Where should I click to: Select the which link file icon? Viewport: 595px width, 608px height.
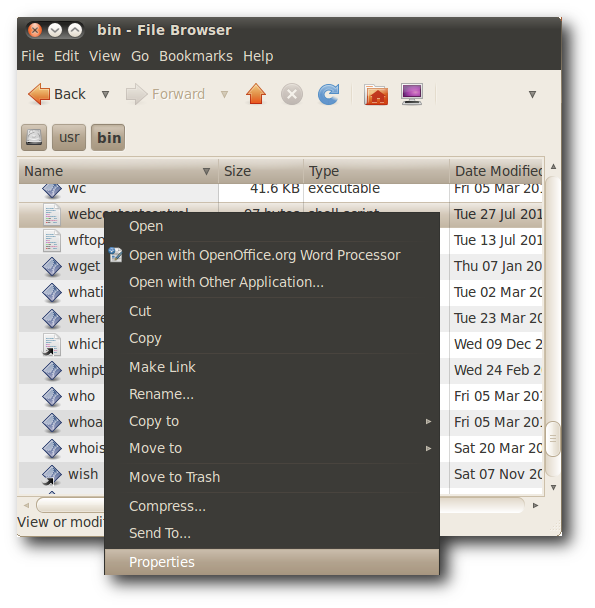[x=52, y=344]
